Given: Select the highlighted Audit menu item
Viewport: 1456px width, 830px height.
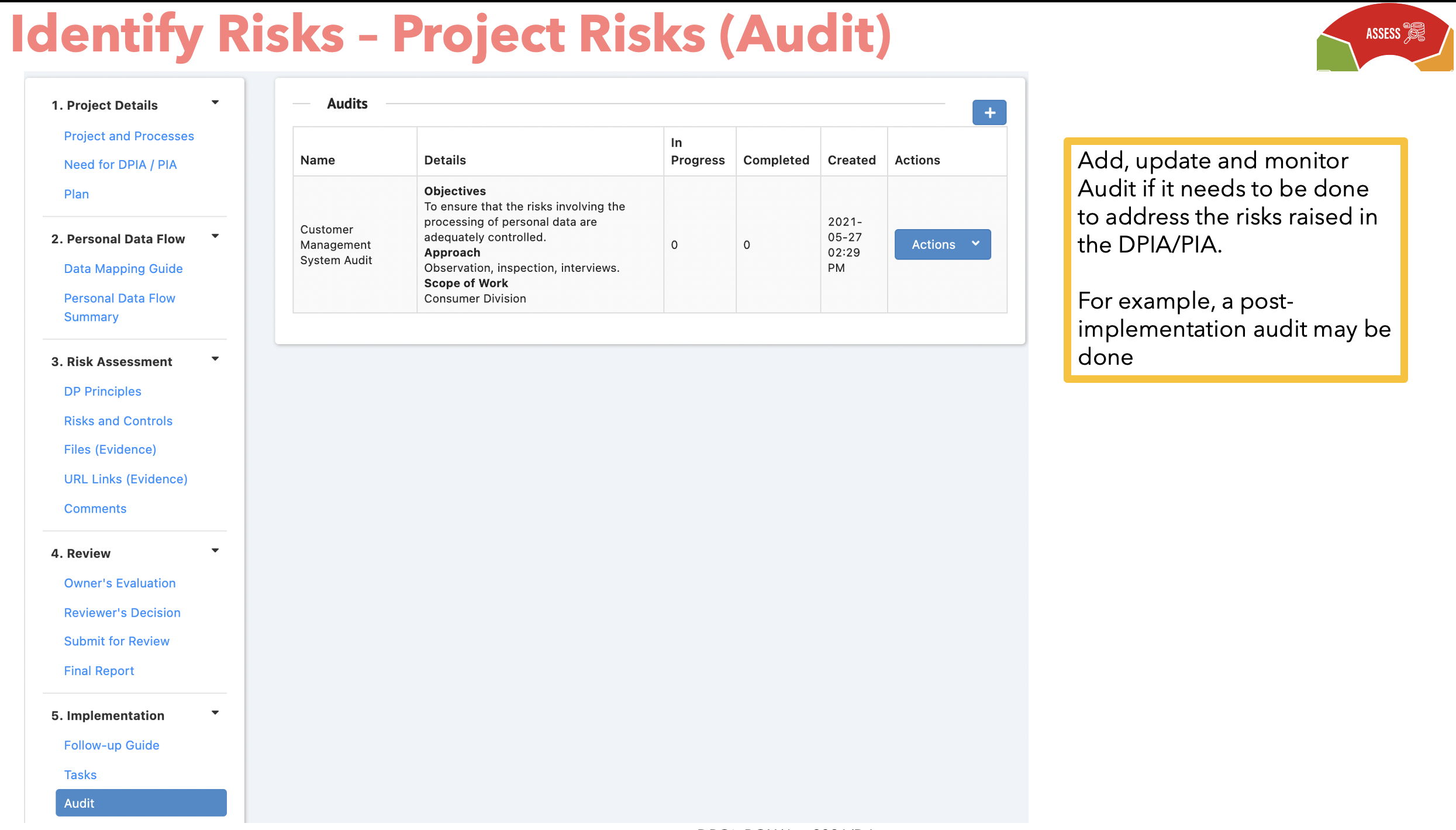Looking at the screenshot, I should pyautogui.click(x=140, y=803).
